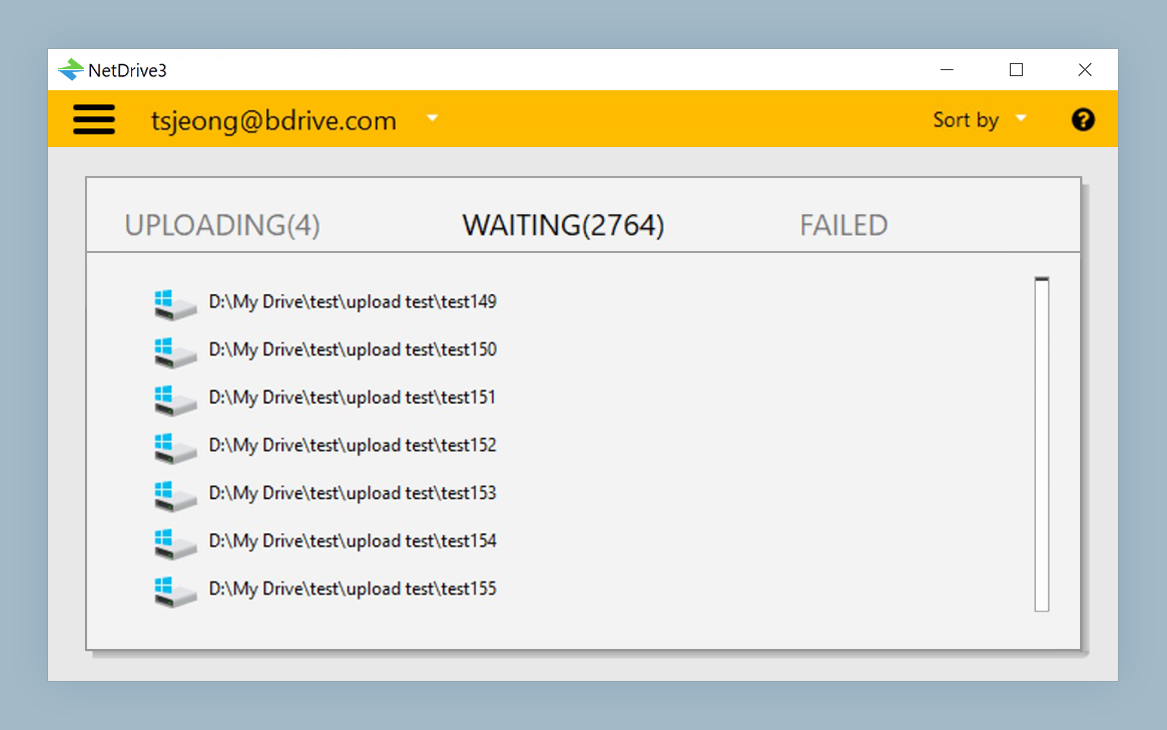Select the test154 upload path entry
The height and width of the screenshot is (730, 1167).
[352, 541]
